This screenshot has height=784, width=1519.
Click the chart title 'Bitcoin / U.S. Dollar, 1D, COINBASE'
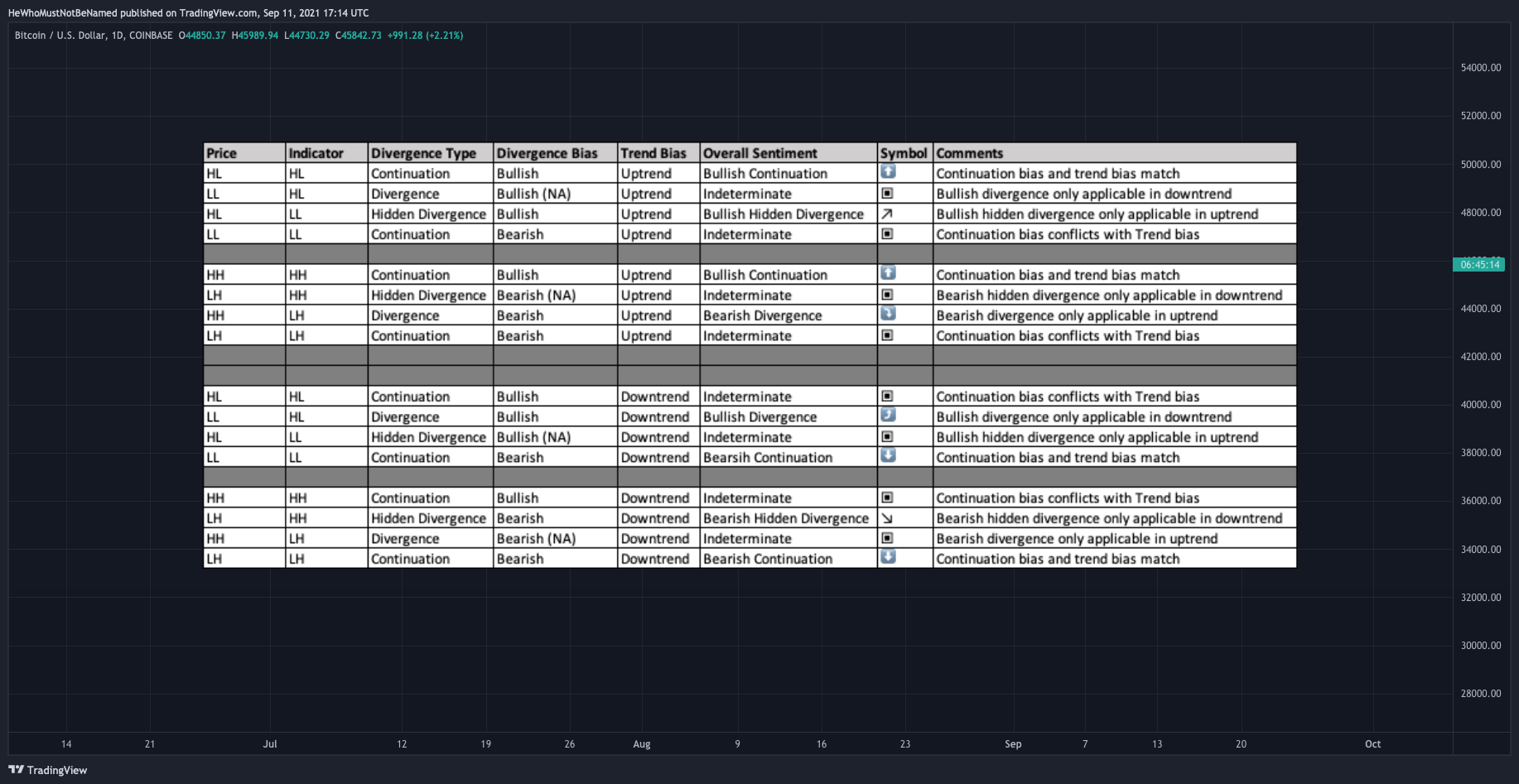click(94, 36)
